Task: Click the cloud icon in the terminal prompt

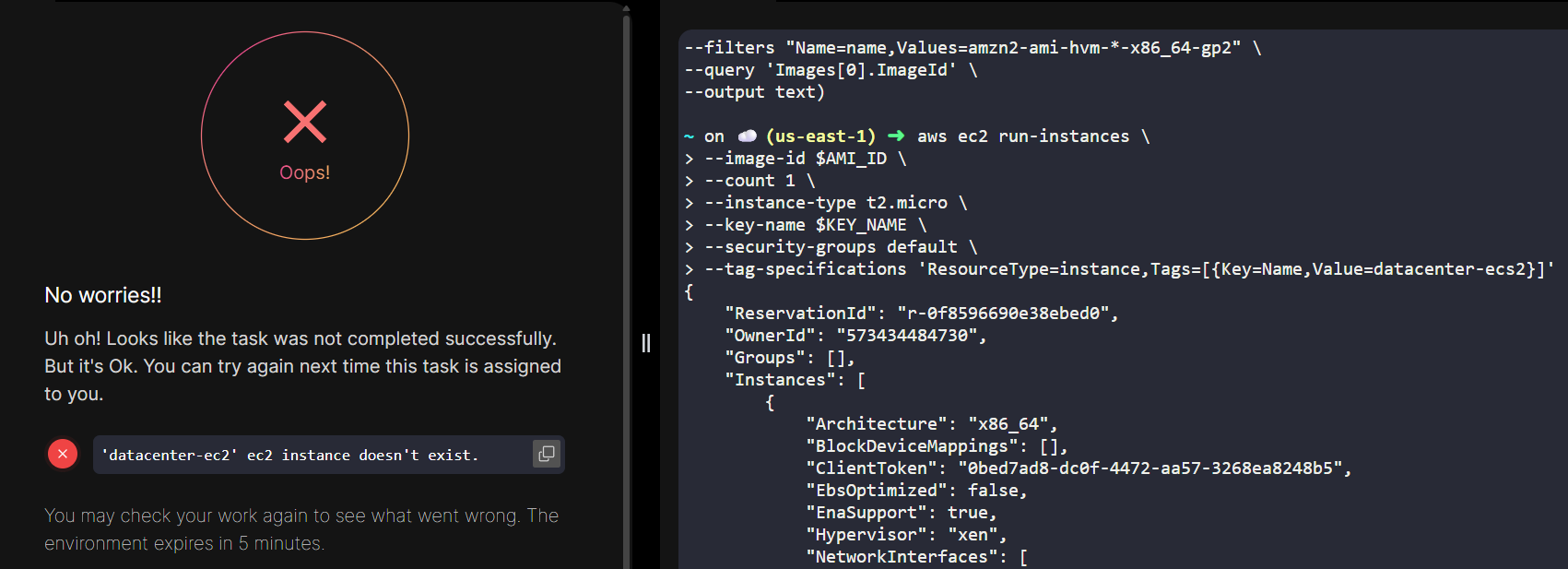Action: click(747, 136)
